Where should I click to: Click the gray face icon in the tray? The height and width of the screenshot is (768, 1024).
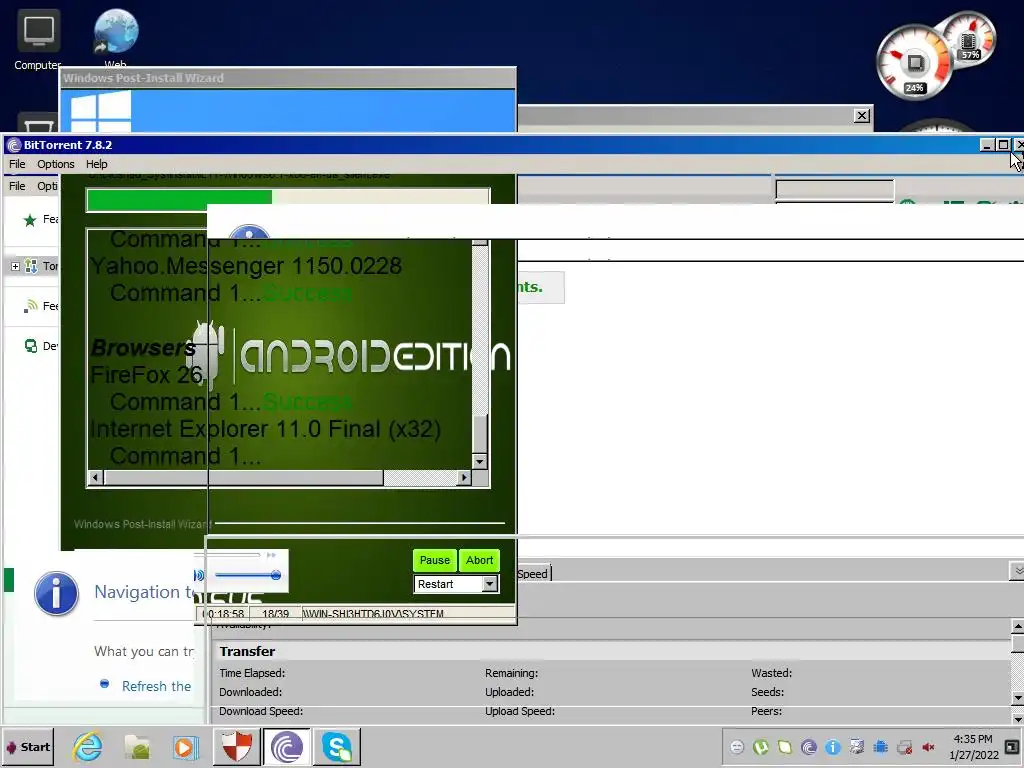737,747
